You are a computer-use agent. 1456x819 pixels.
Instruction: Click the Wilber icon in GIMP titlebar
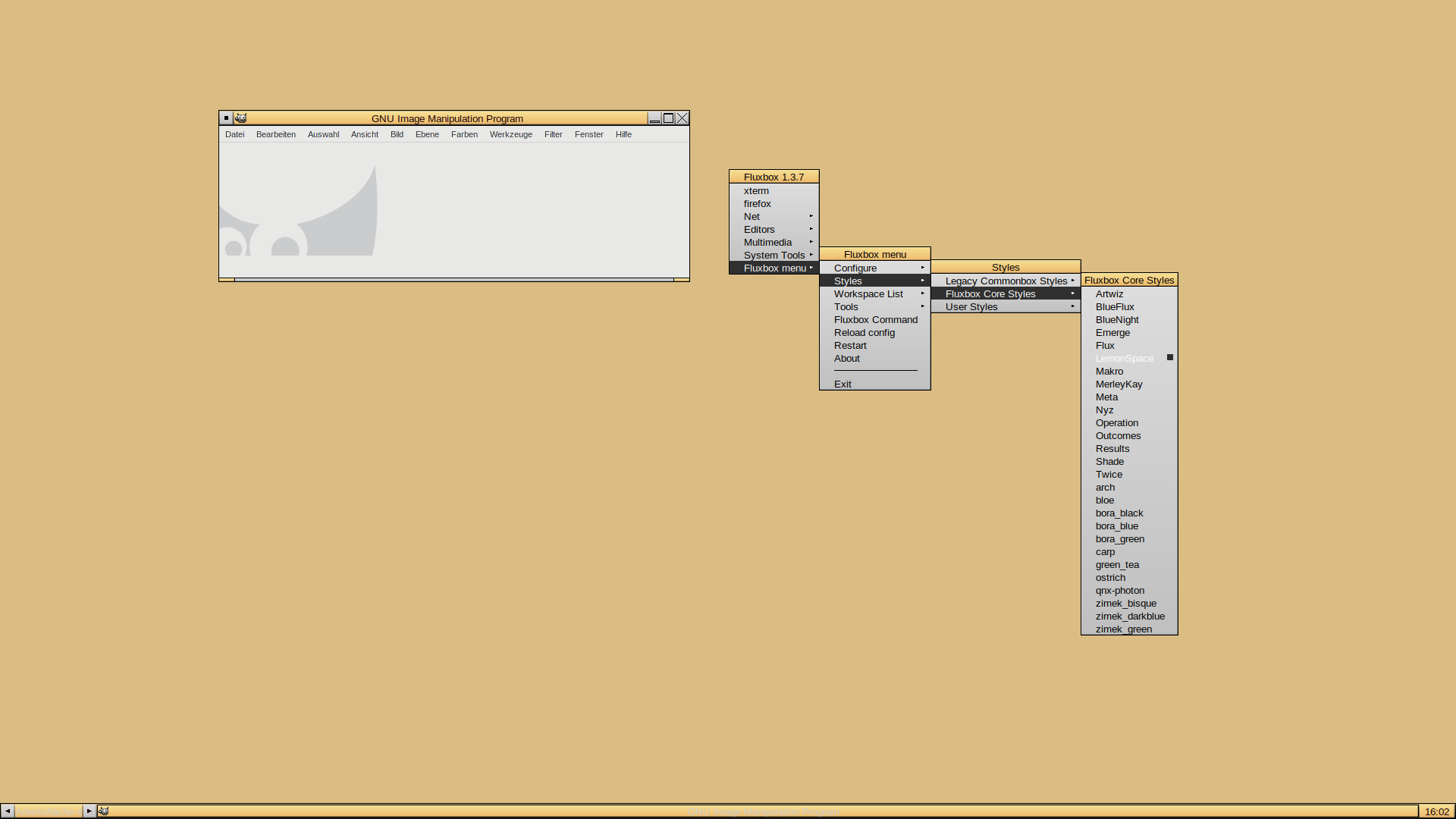(240, 118)
